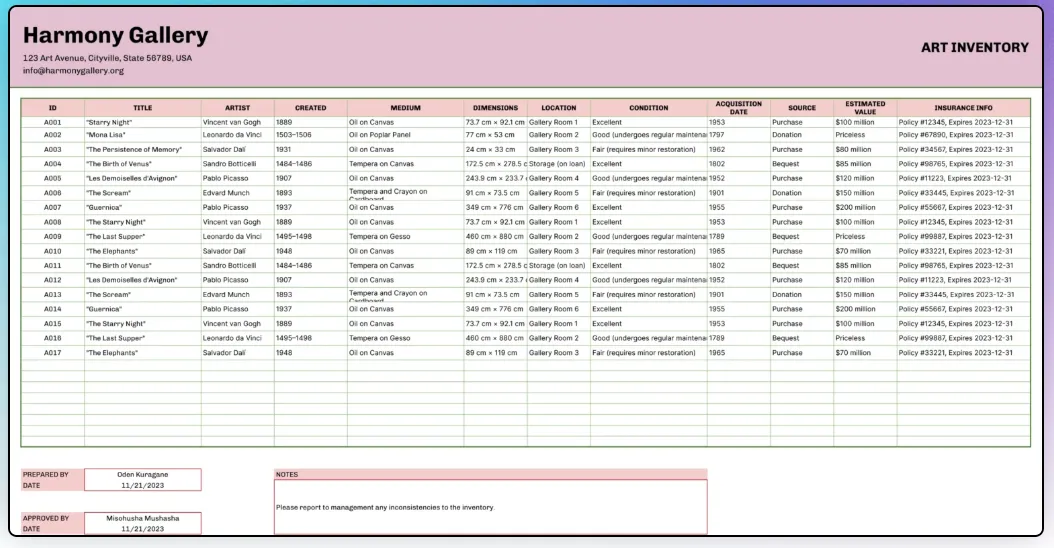The height and width of the screenshot is (548, 1054).
Task: Select Bequest source in row A004
Action: (x=802, y=164)
